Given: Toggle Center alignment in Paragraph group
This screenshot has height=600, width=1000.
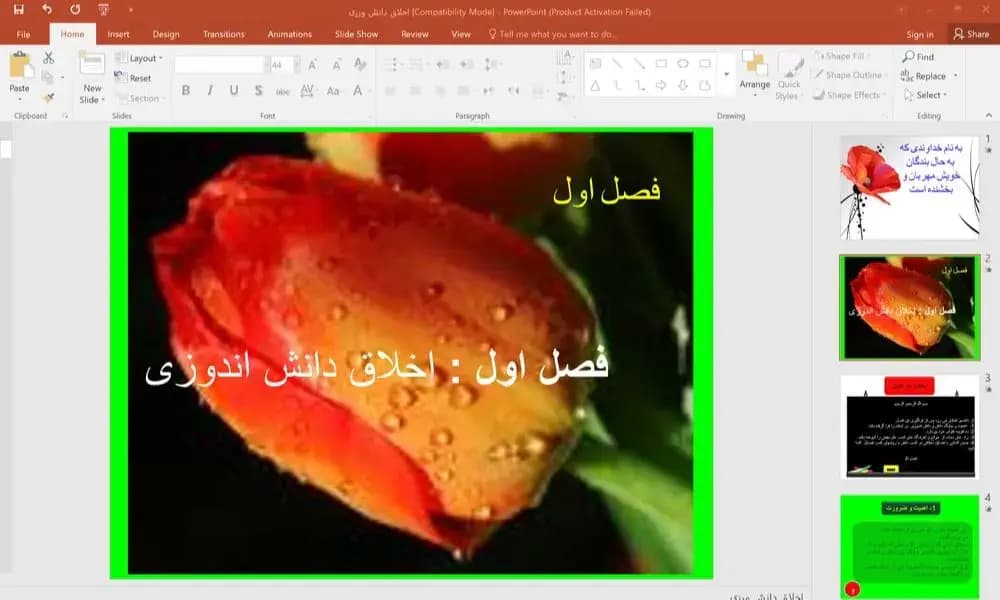Looking at the screenshot, I should [415, 91].
